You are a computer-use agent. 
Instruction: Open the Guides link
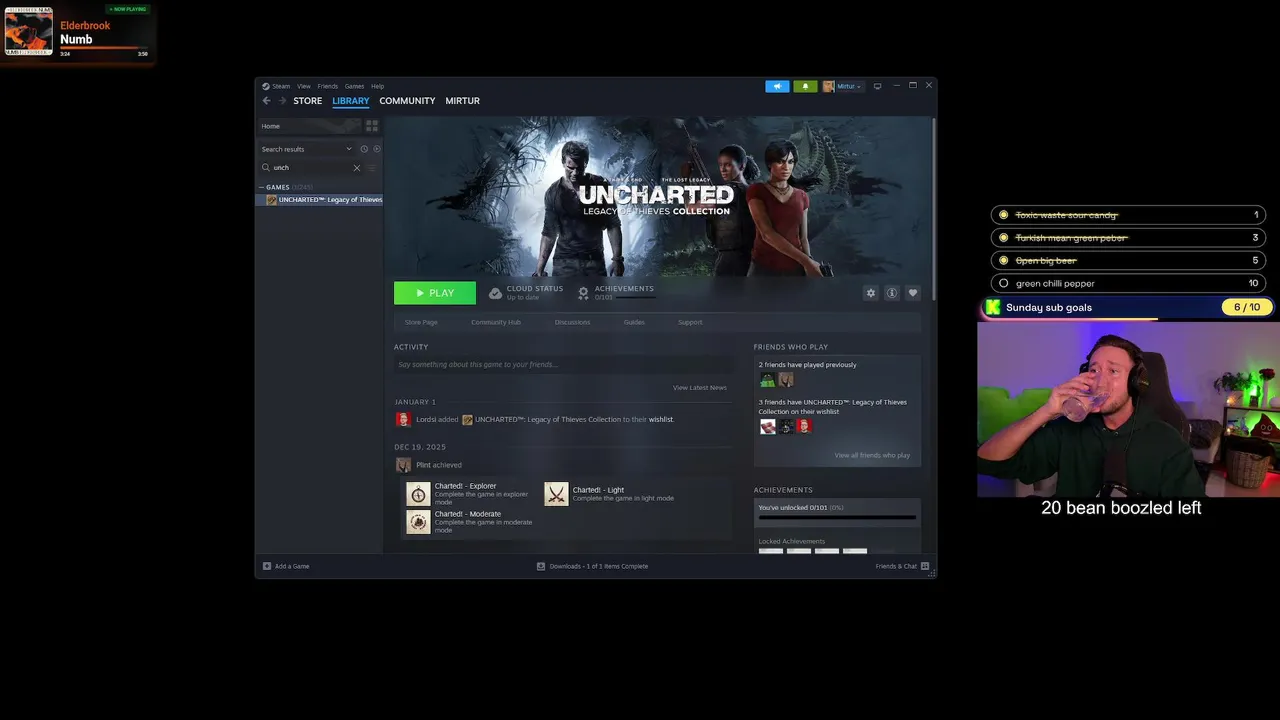click(634, 322)
